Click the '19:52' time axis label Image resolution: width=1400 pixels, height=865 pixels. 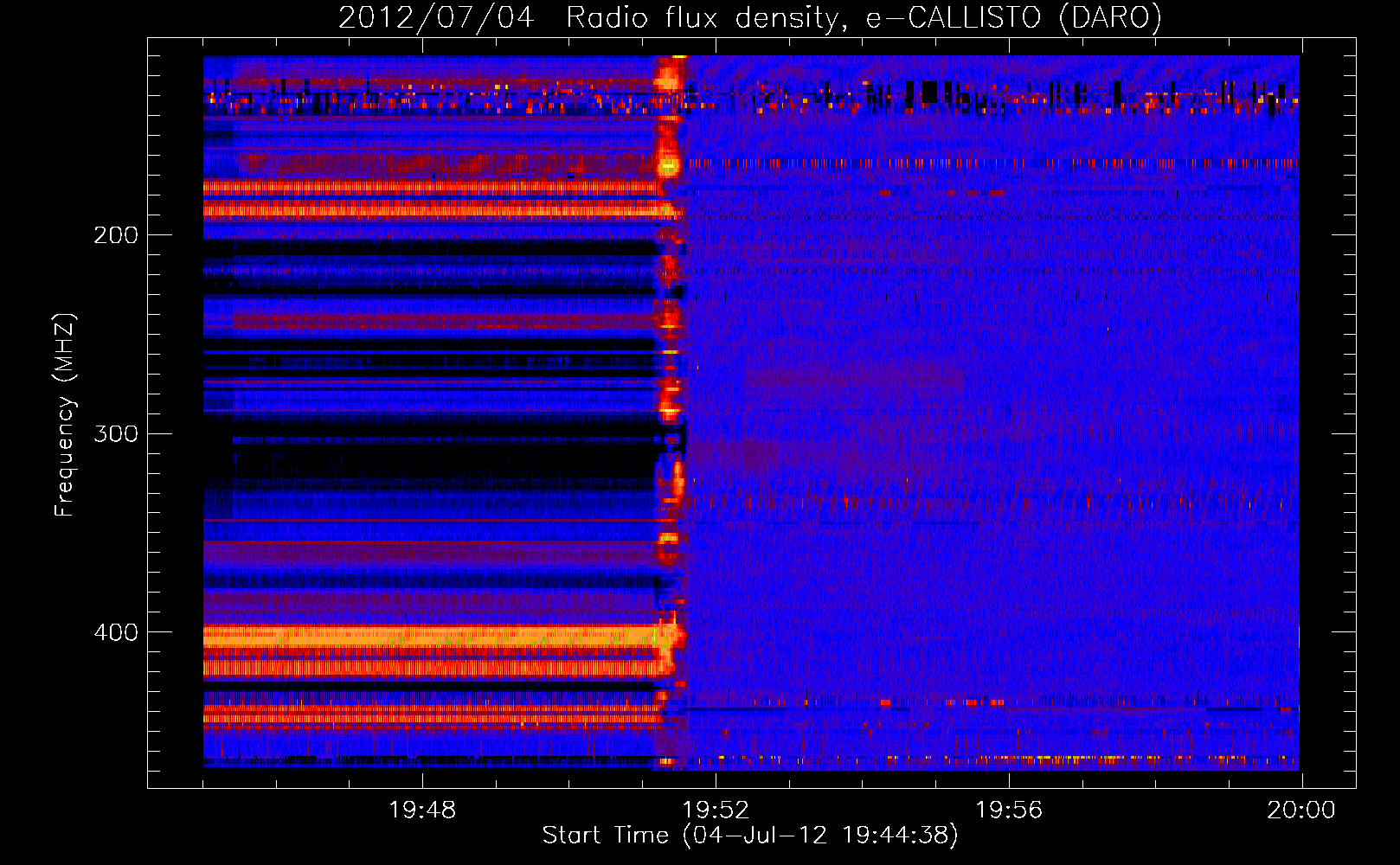[716, 811]
